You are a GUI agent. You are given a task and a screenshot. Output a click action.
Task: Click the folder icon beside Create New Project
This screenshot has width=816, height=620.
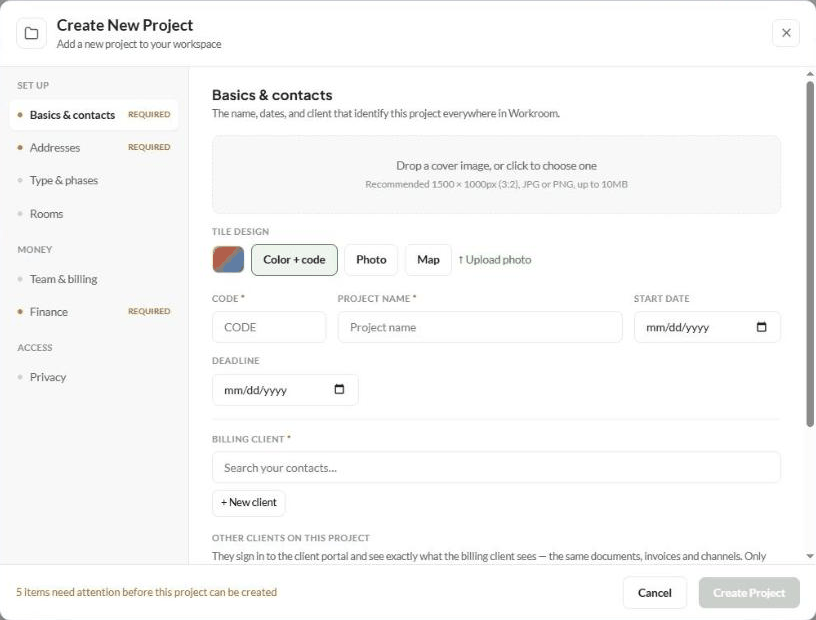[x=31, y=33]
